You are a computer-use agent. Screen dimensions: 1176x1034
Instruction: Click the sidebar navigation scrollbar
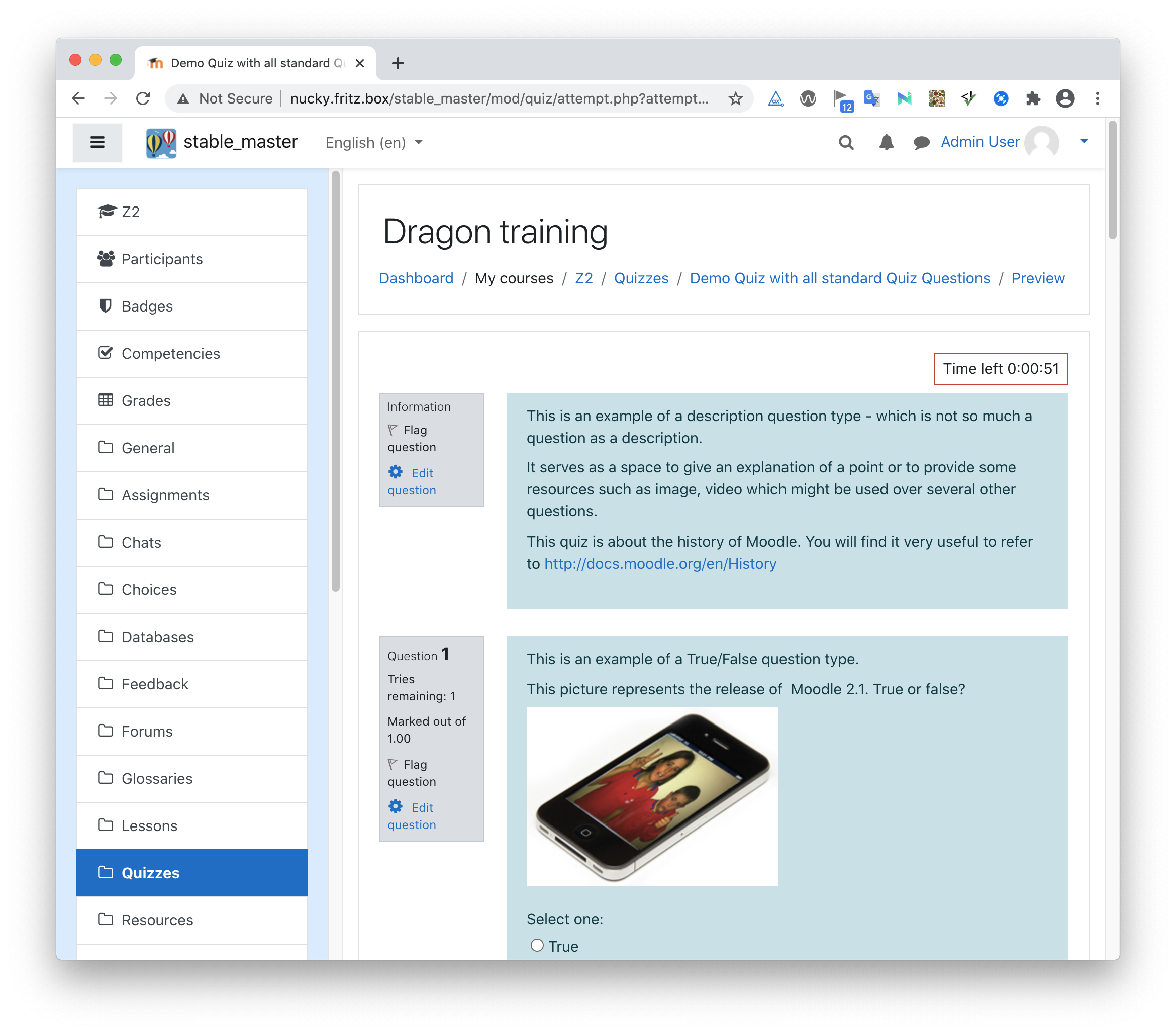click(335, 381)
